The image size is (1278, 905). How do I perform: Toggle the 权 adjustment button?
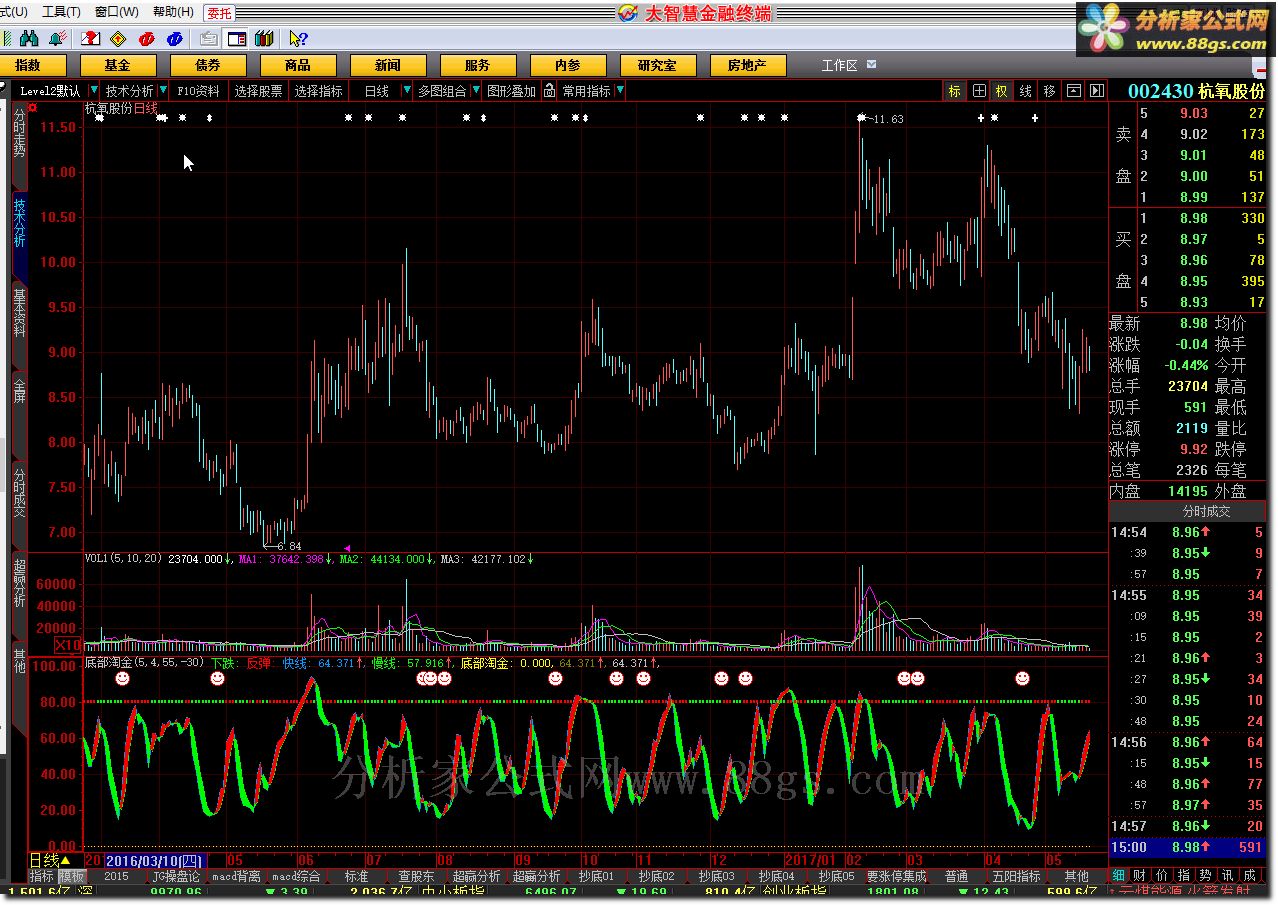[x=1002, y=91]
